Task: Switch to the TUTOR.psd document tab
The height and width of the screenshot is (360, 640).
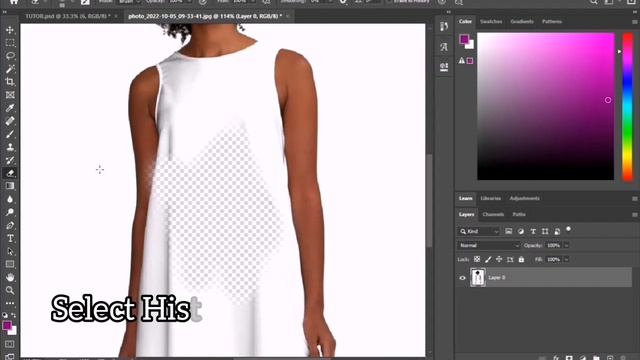Action: [67, 16]
